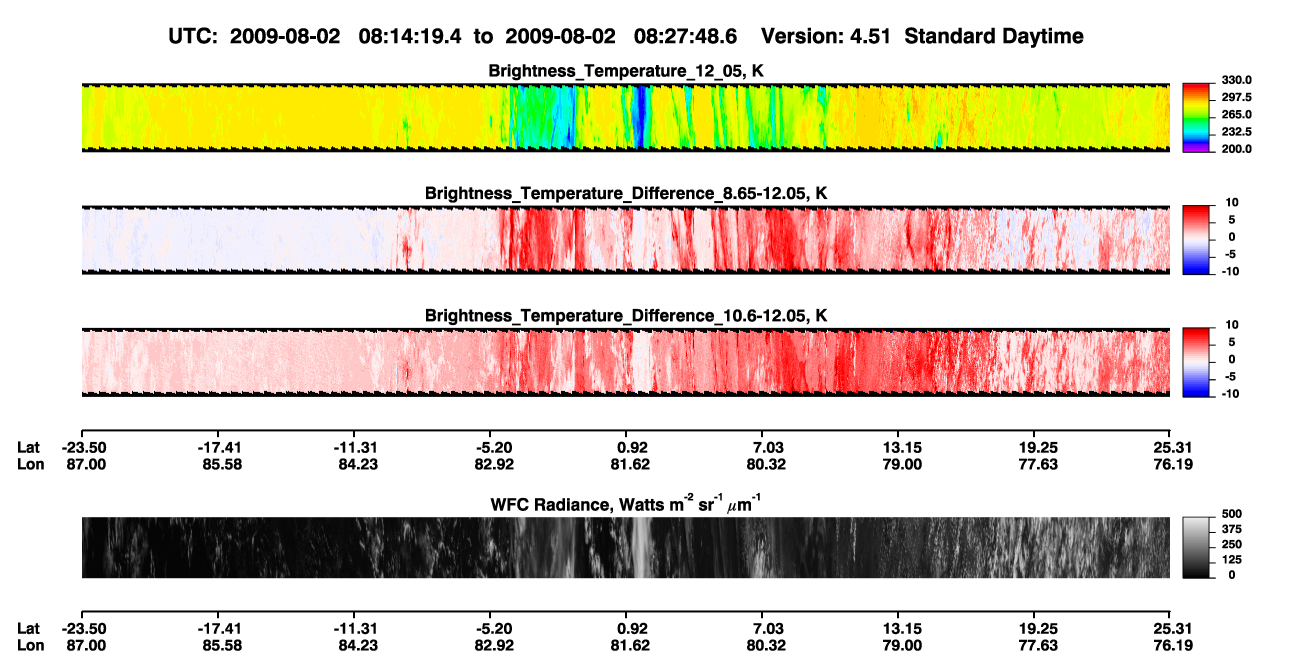
Task: Click the WFC Radiance grayscale image strip
Action: pos(625,547)
